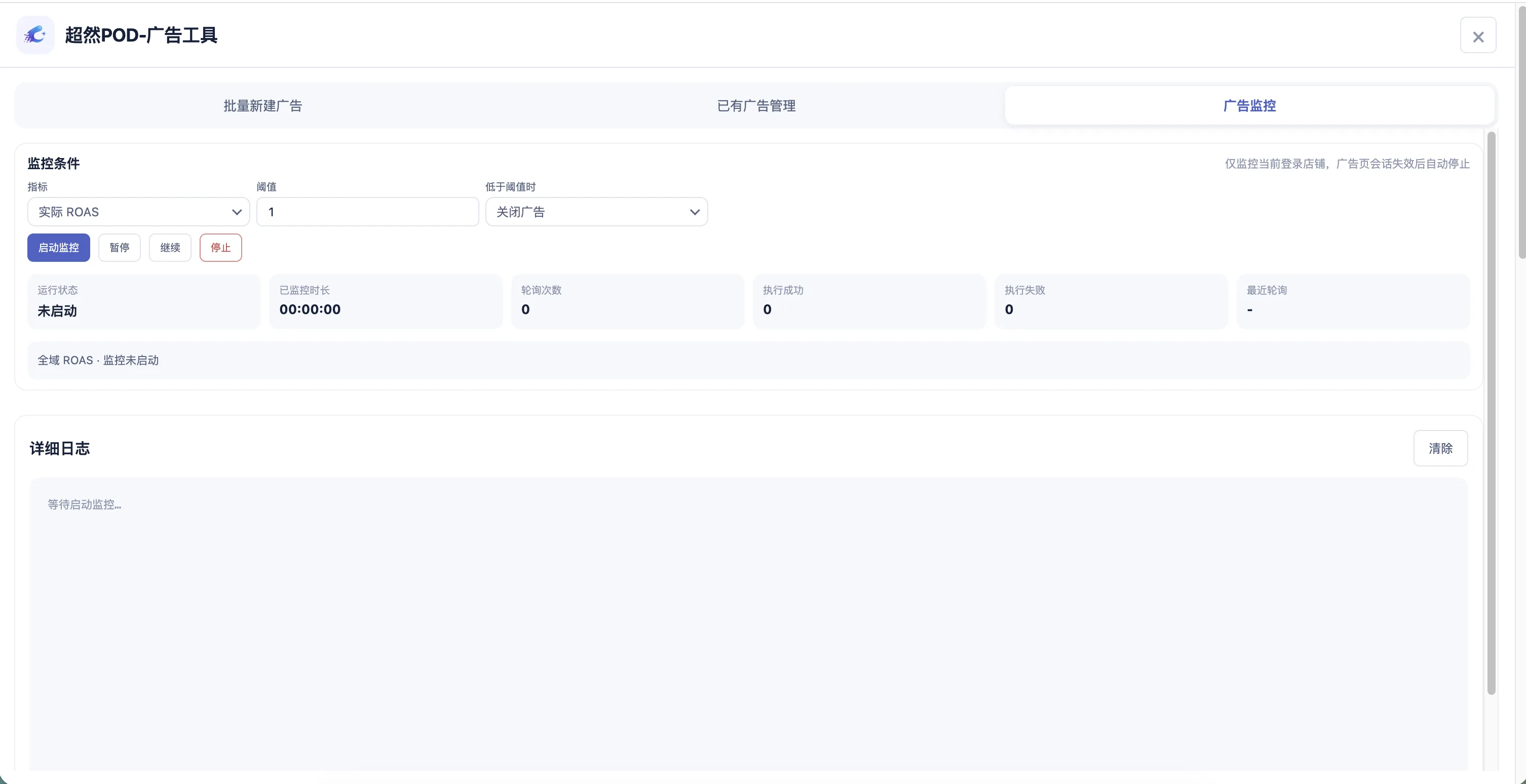
Task: Open the 指标 metric dropdown
Action: point(139,212)
